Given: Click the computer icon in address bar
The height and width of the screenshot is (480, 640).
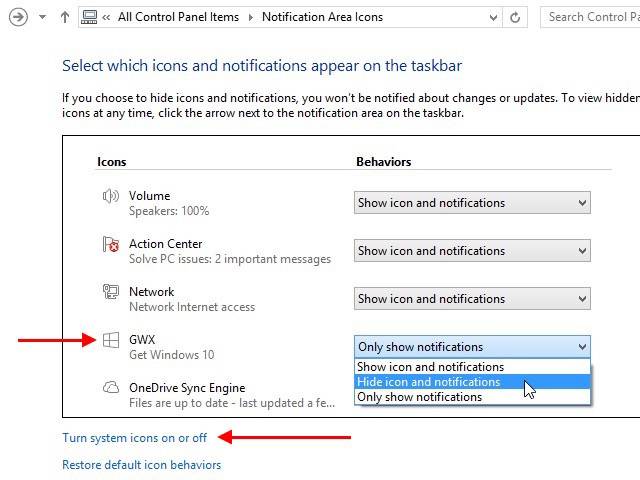Looking at the screenshot, I should pos(89,17).
